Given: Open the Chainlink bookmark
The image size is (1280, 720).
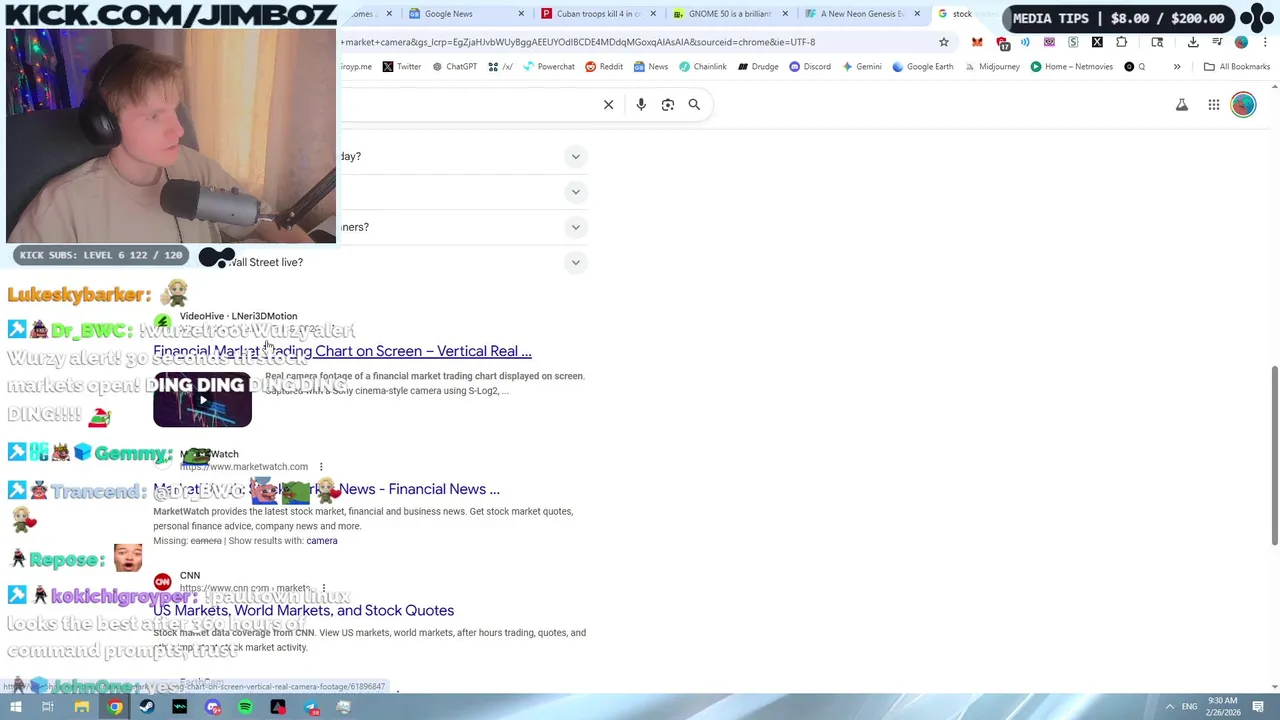Looking at the screenshot, I should (x=703, y=66).
